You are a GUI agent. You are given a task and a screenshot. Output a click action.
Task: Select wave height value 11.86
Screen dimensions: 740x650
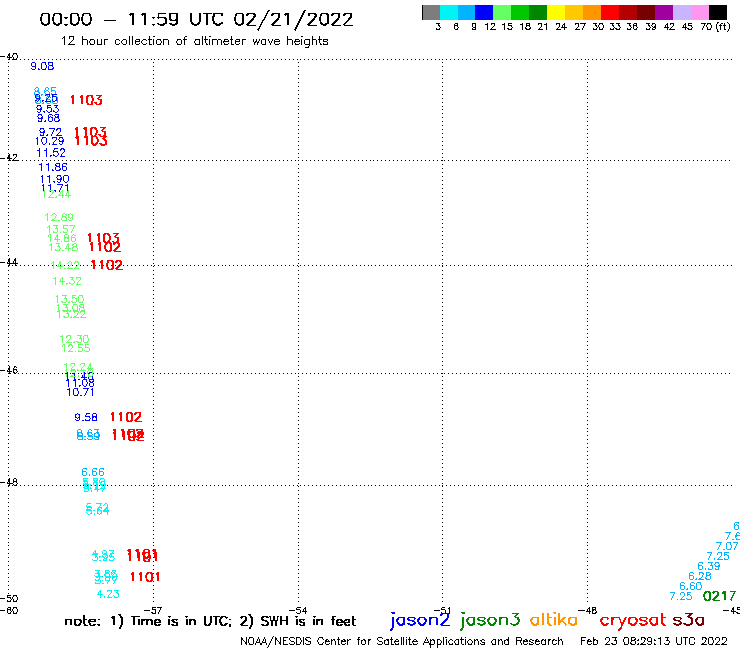53,167
